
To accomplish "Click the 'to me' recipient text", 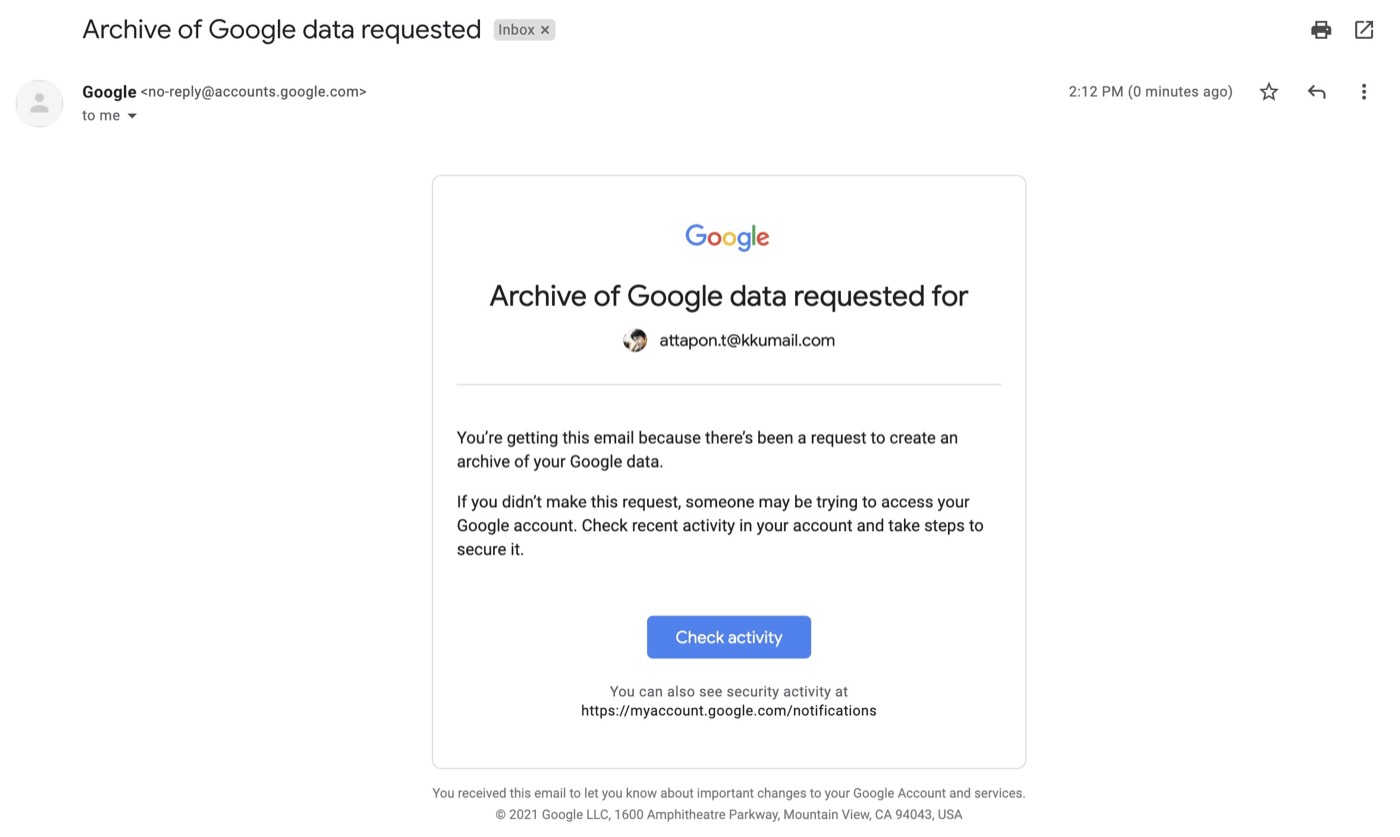I will coord(101,116).
